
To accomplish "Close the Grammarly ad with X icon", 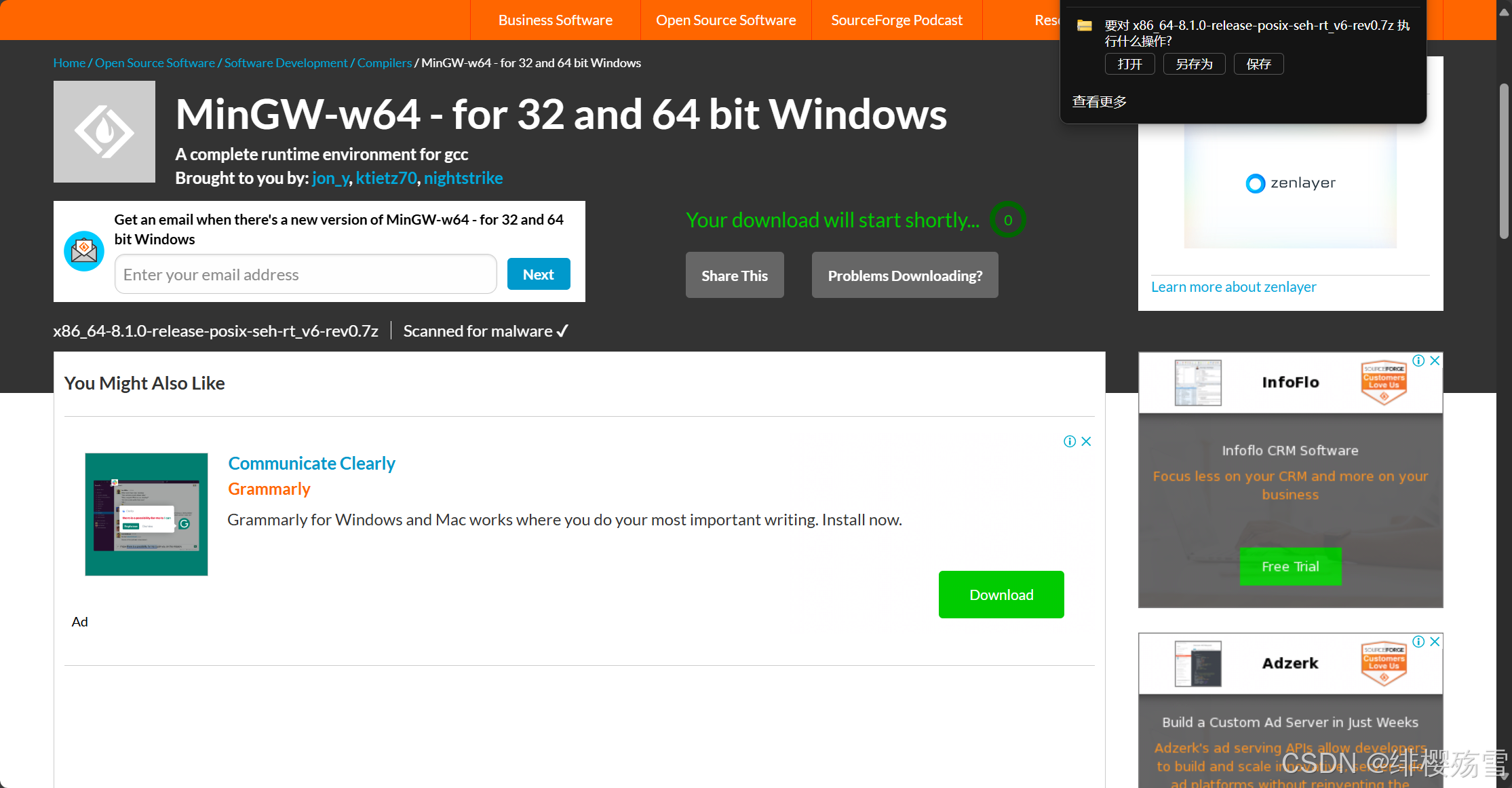I will (1086, 442).
